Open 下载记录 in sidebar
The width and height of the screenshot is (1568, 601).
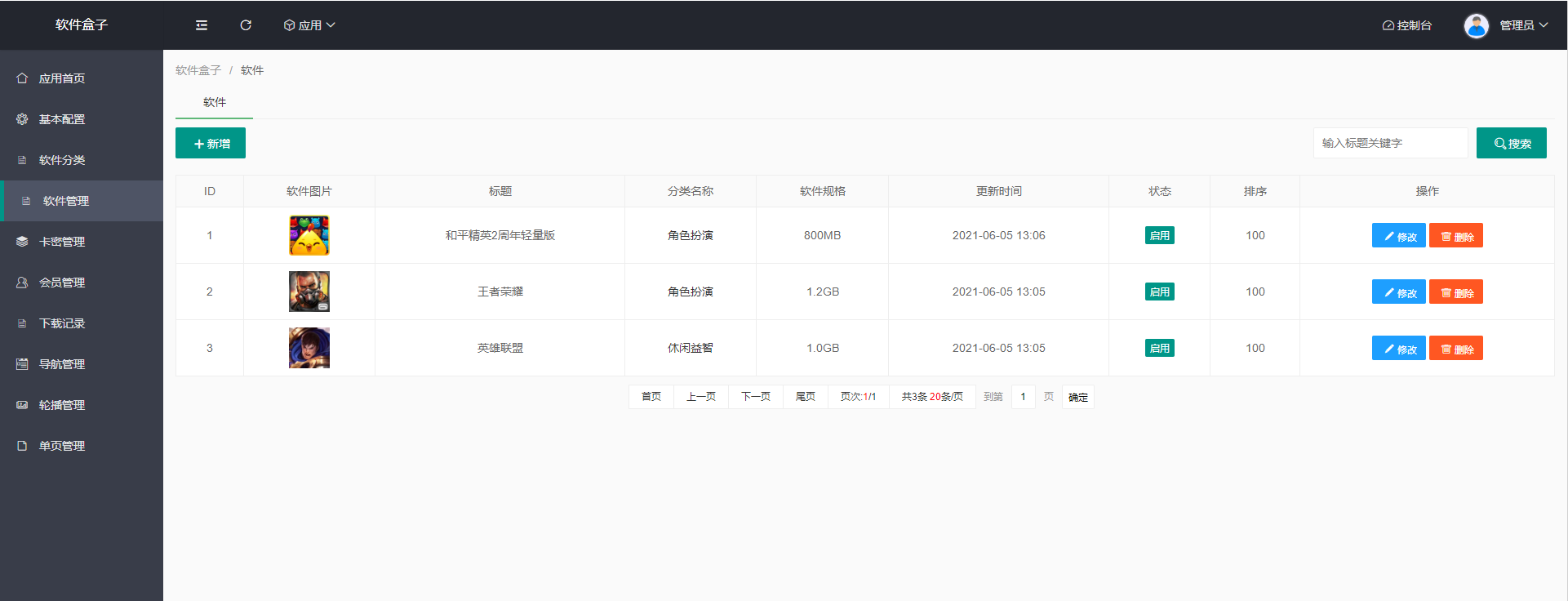(62, 323)
